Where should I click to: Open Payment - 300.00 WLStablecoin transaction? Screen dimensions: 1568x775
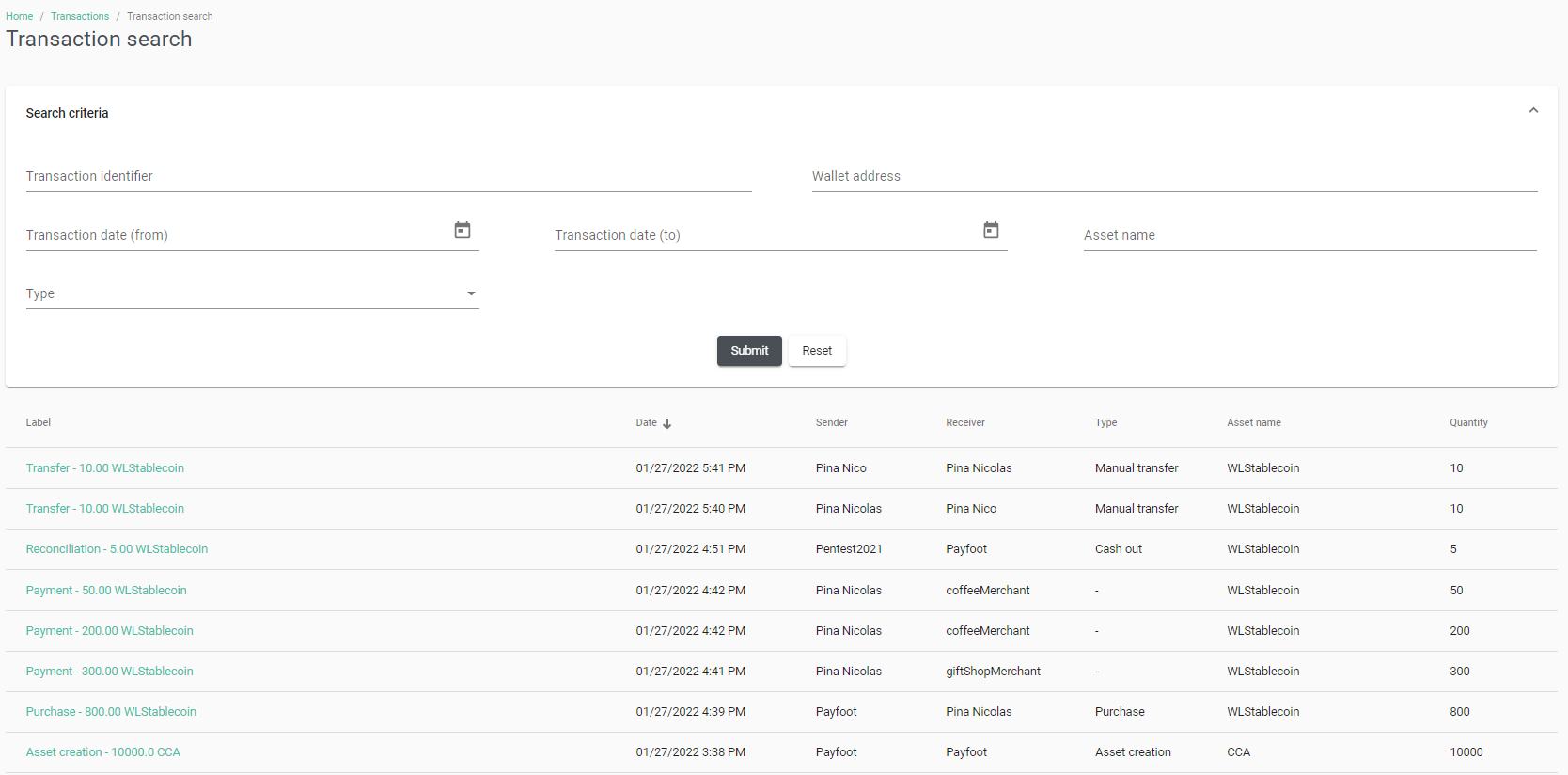[110, 672]
